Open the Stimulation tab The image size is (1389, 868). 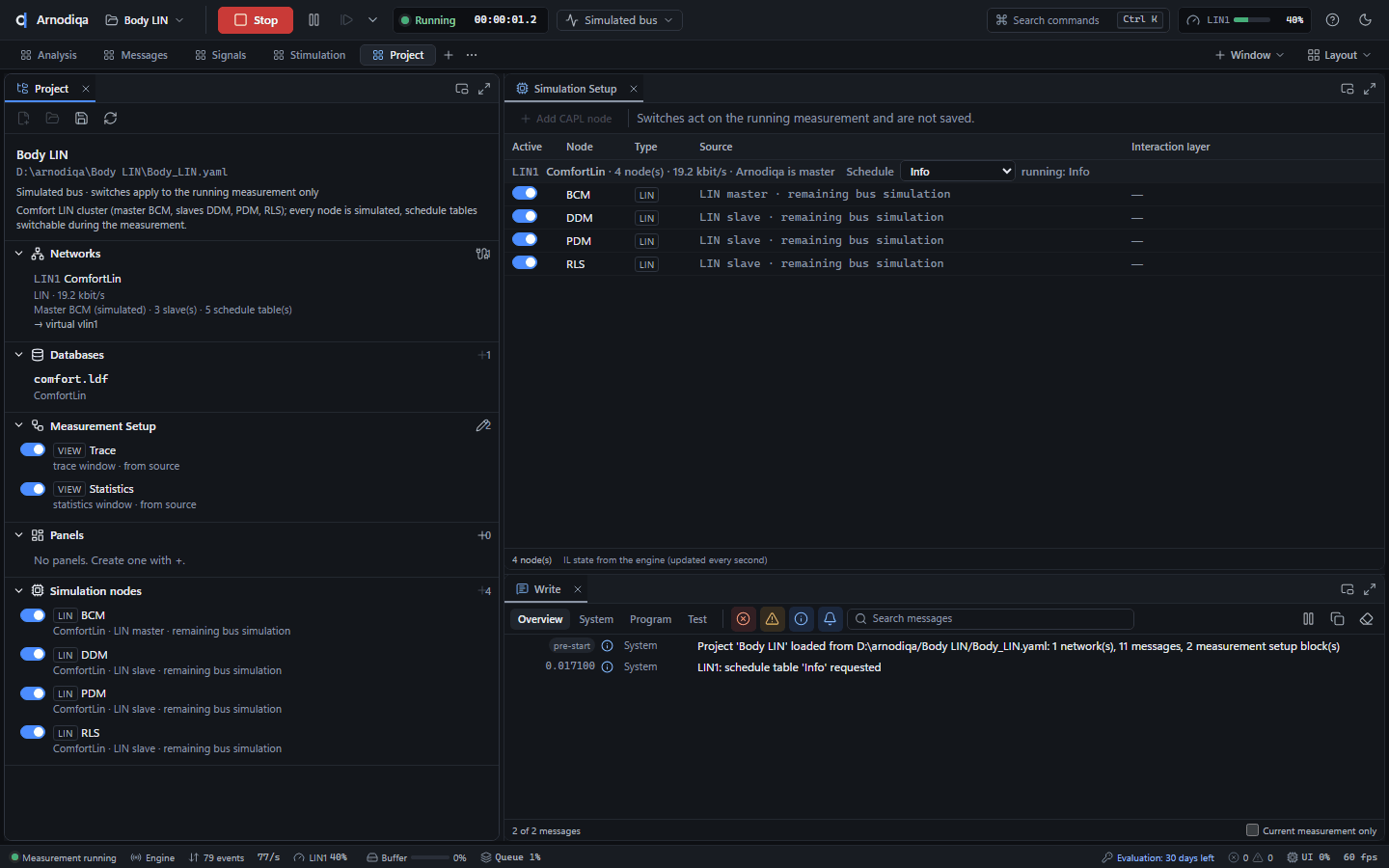click(x=309, y=55)
